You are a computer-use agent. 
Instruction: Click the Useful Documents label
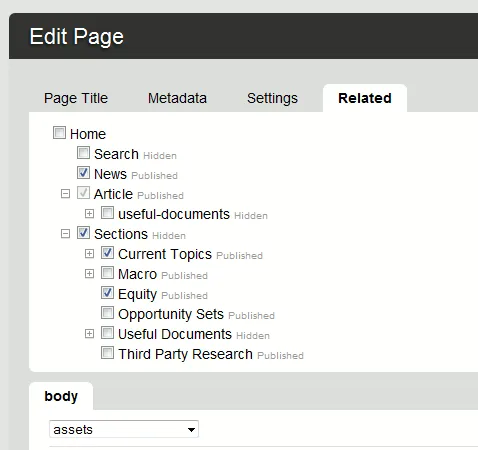[175, 334]
